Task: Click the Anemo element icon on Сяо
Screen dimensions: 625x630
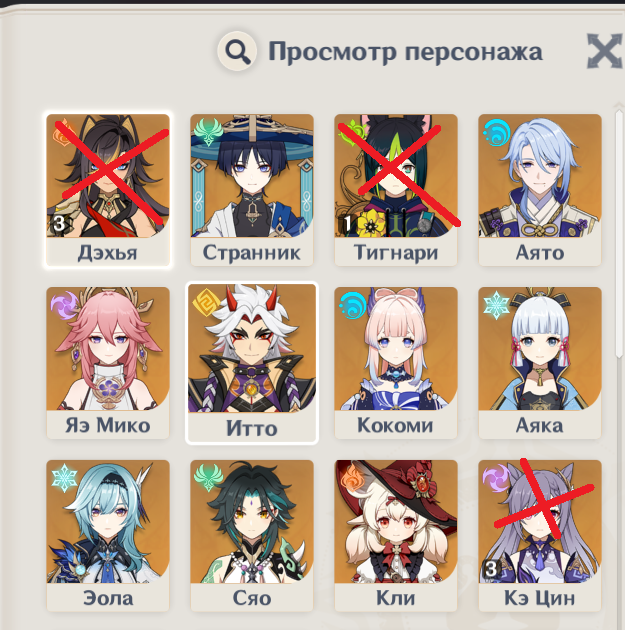Action: point(208,478)
